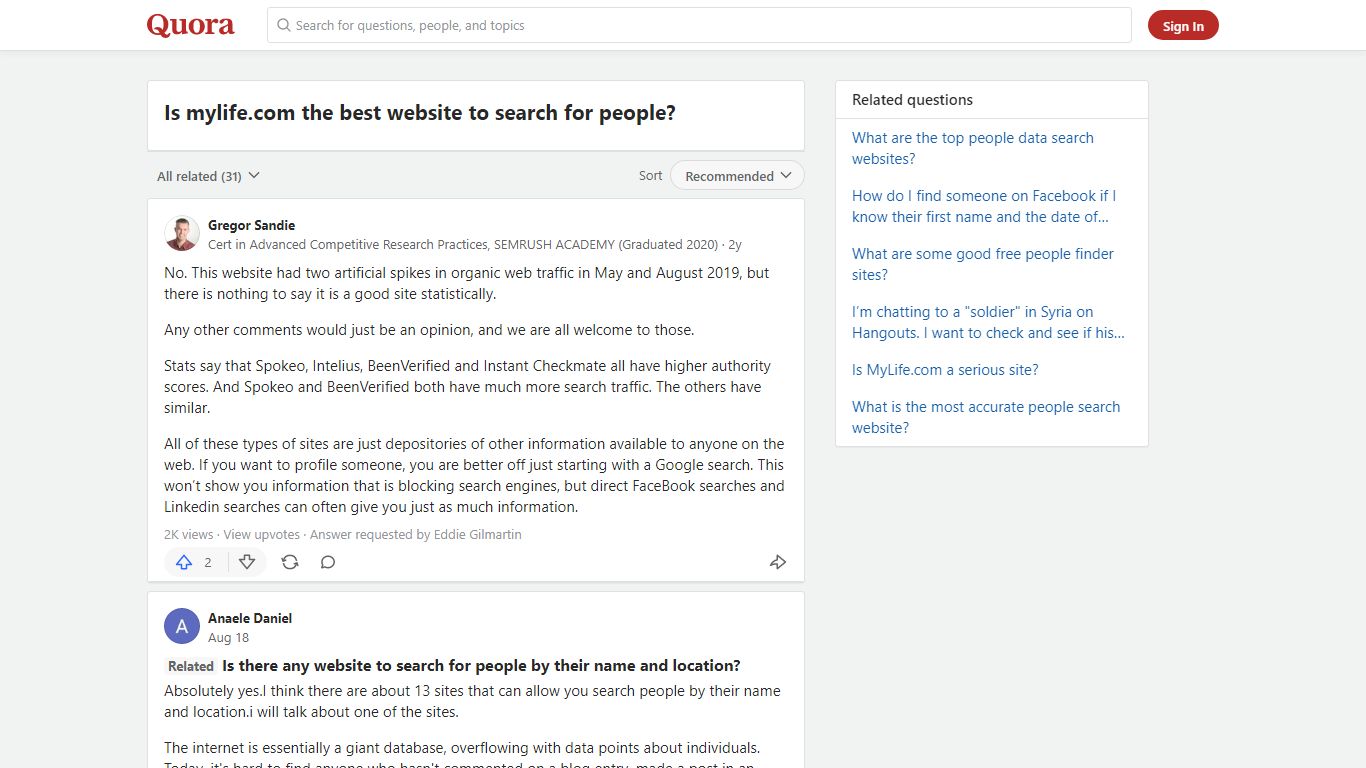The height and width of the screenshot is (768, 1366).
Task: Open 'What is the most accurate people search website?'
Action: coord(986,417)
